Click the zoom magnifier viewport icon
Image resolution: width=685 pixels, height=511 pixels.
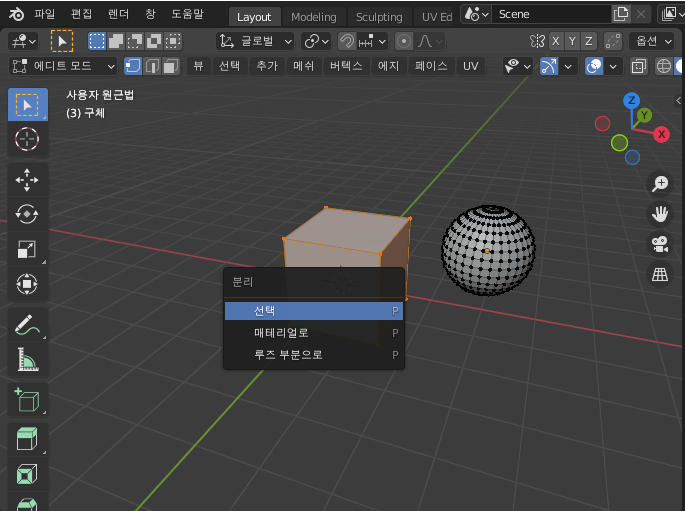click(660, 183)
